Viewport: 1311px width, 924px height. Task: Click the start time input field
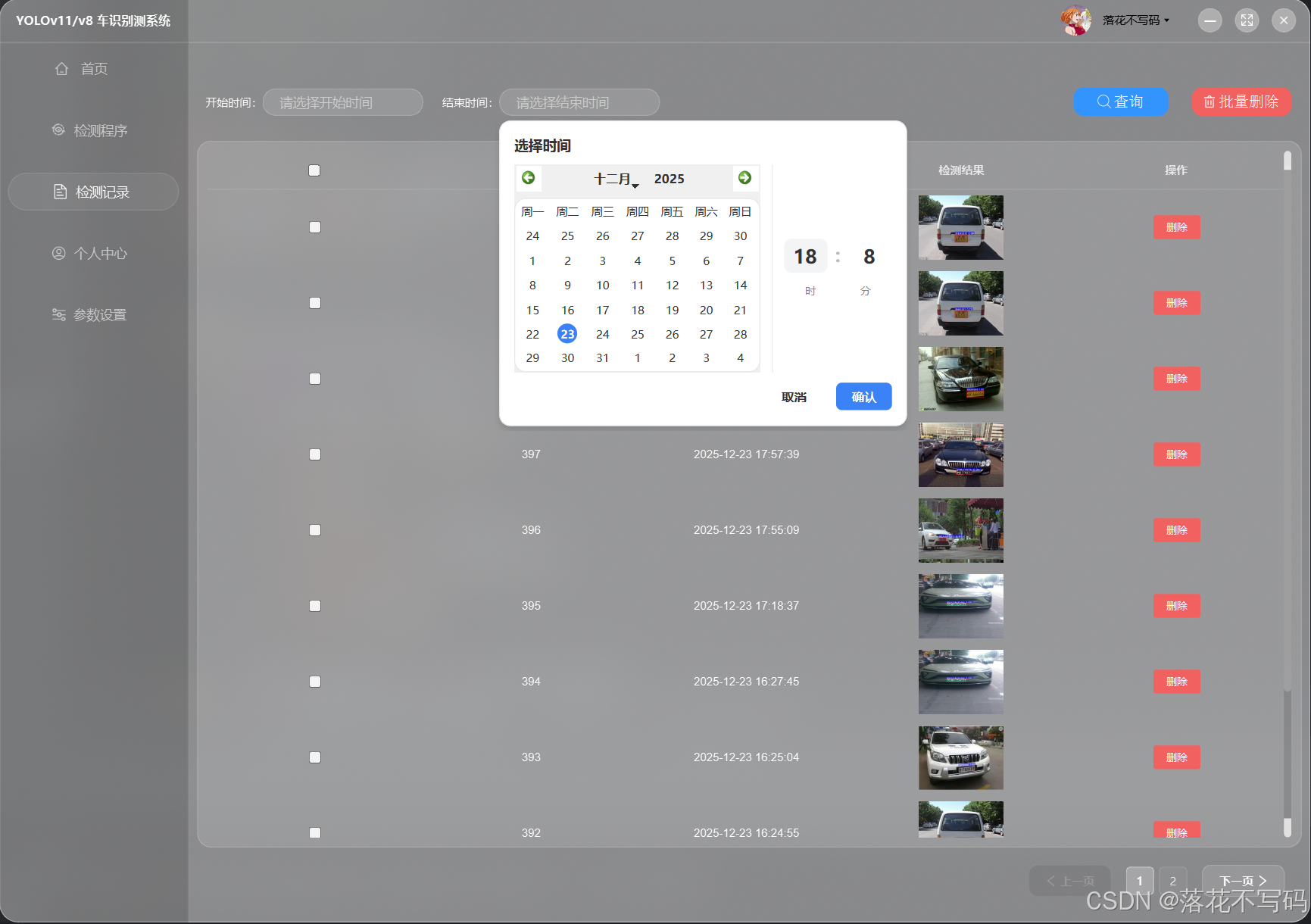point(342,102)
